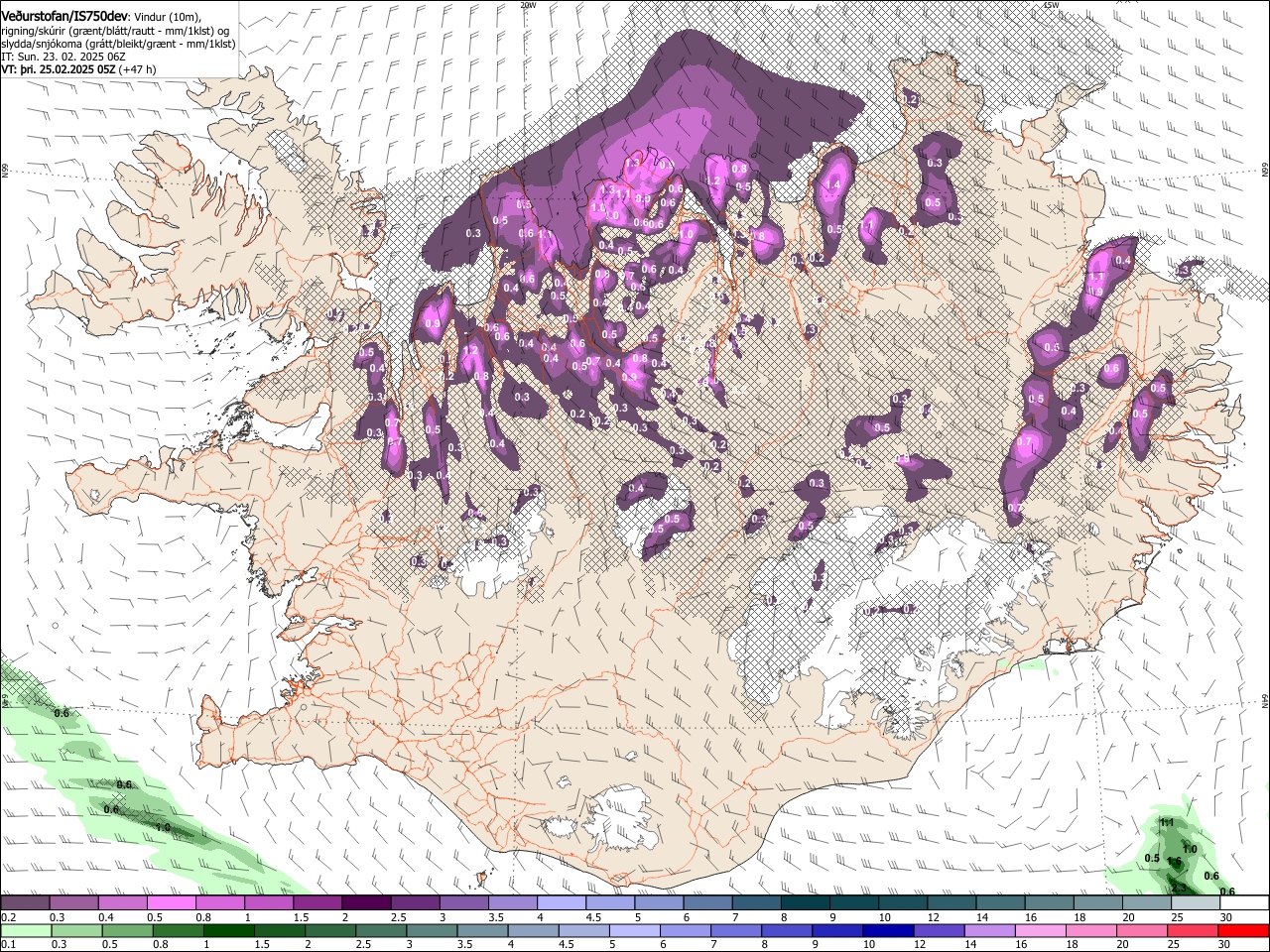
Task: Click the 20W longitude label at top
Action: pyautogui.click(x=528, y=5)
